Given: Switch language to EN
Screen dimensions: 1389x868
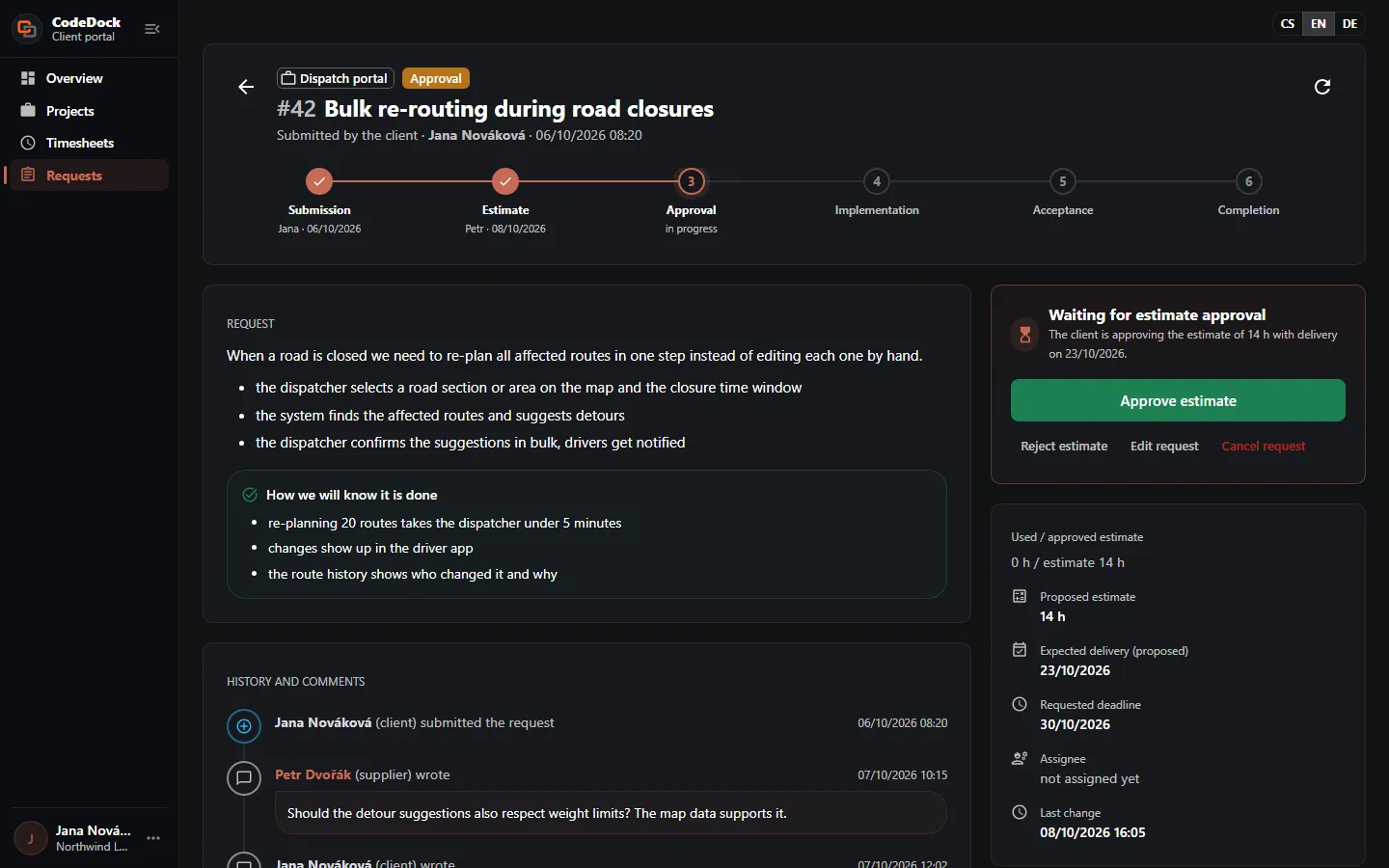Looking at the screenshot, I should [x=1319, y=24].
